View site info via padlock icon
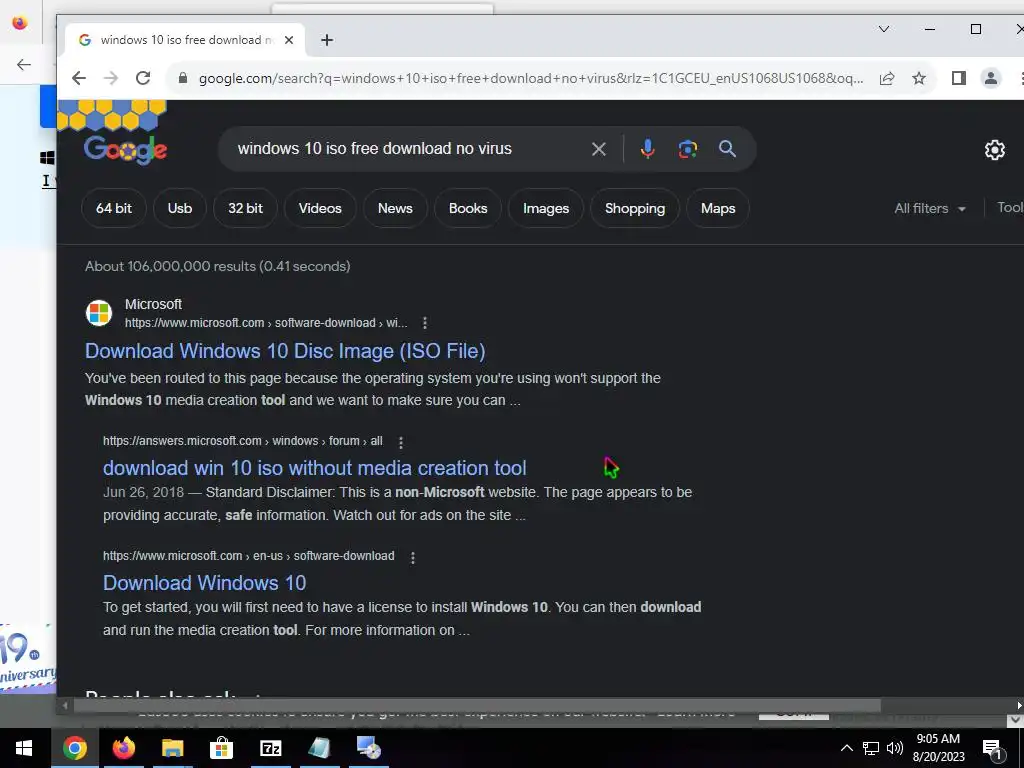The width and height of the screenshot is (1024, 768). click(184, 78)
